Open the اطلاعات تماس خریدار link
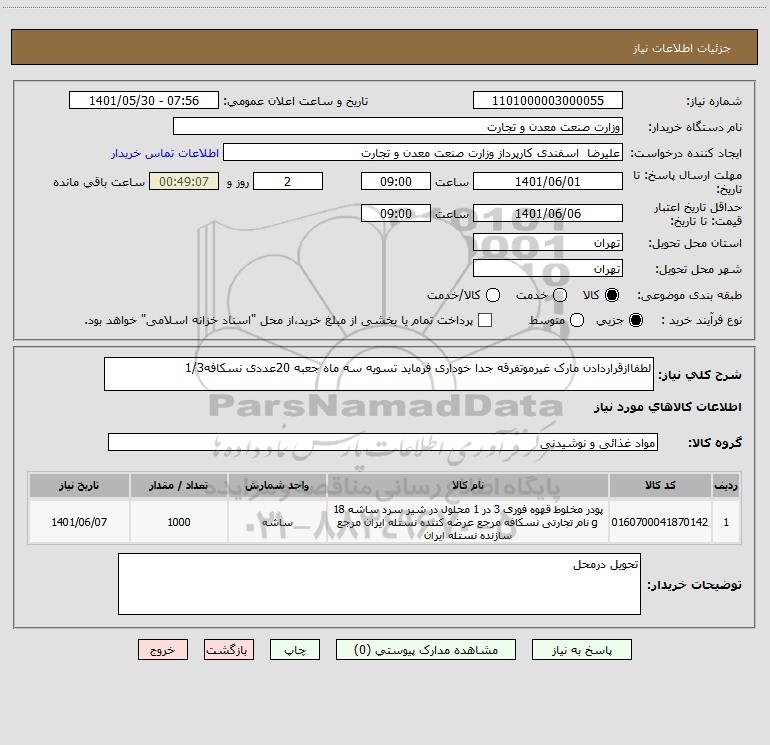770x745 pixels. 165,153
